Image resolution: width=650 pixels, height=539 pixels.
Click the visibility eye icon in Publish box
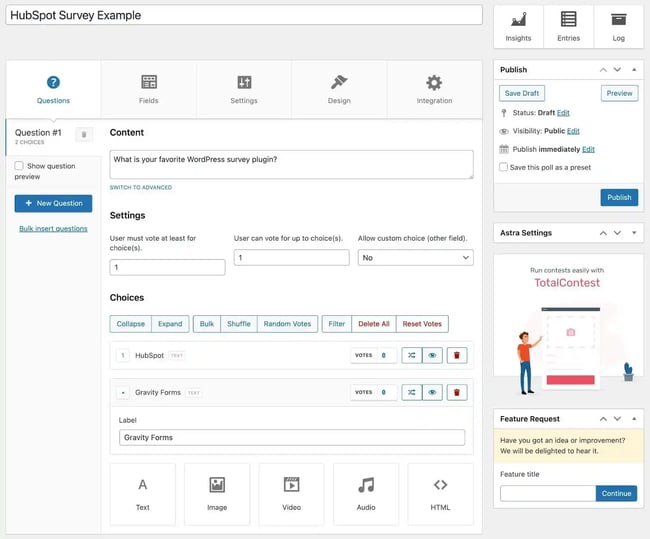click(504, 131)
